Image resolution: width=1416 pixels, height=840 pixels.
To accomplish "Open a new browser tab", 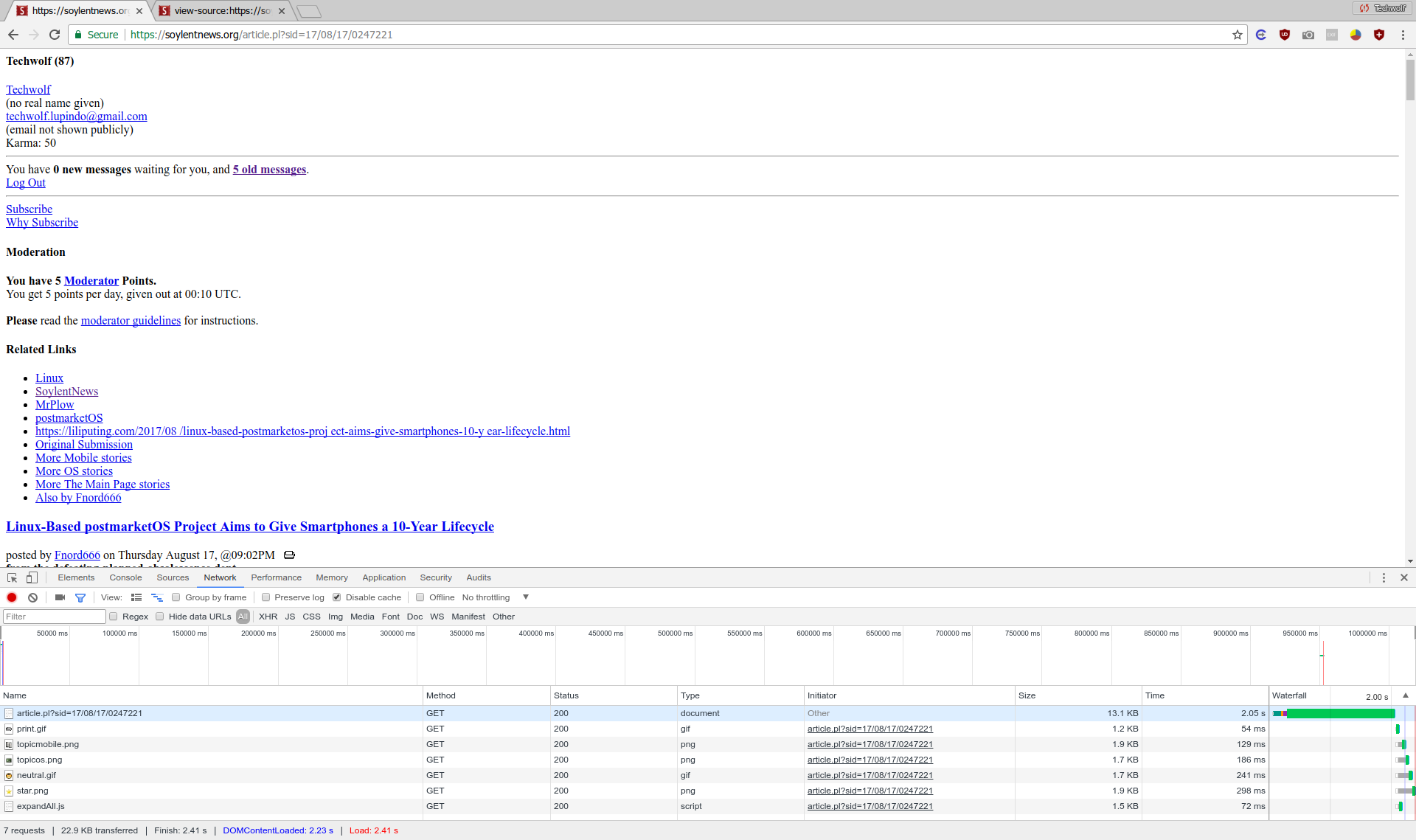I will pyautogui.click(x=309, y=11).
